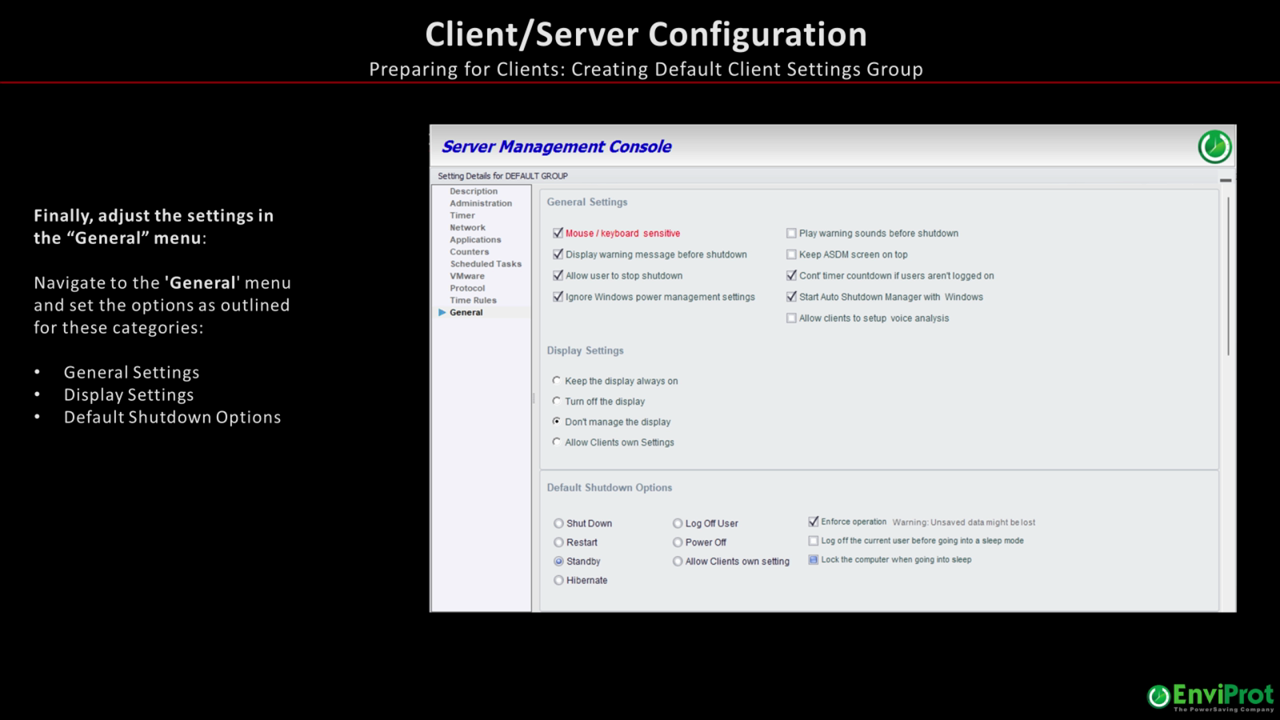Enable Play warning sounds before shutdown
The width and height of the screenshot is (1280, 720).
[791, 233]
